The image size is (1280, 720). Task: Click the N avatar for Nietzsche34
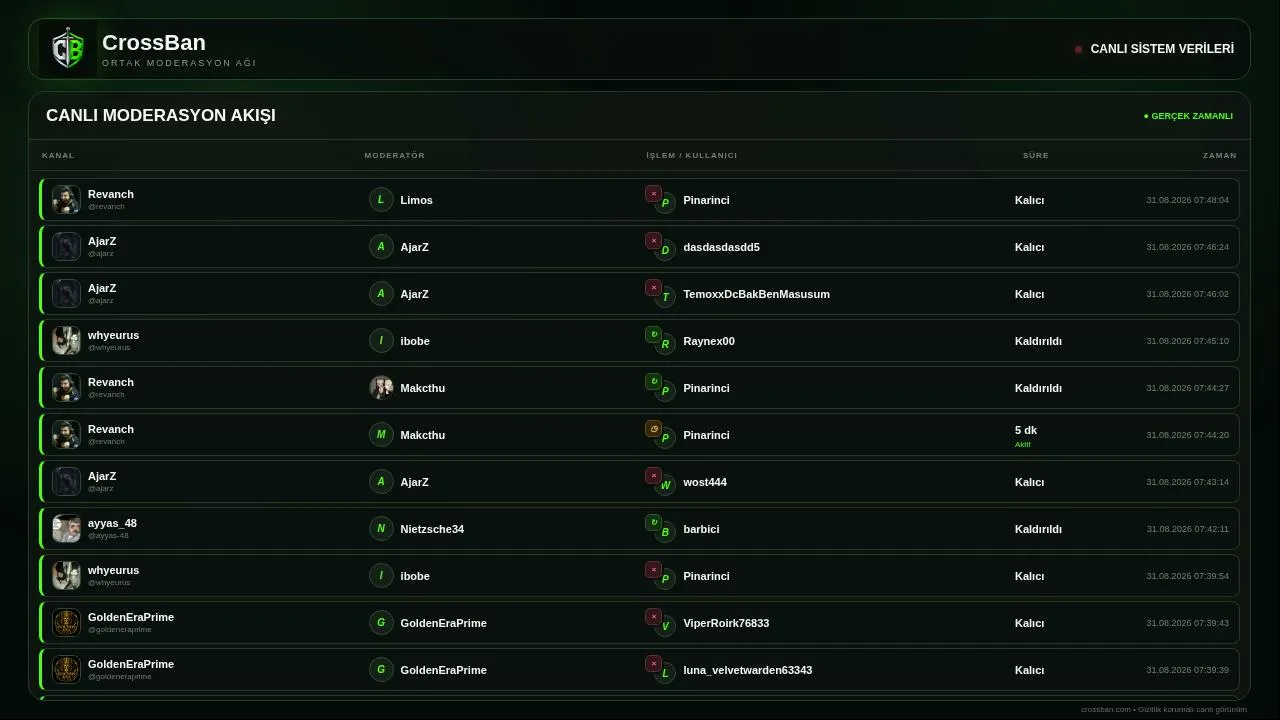[381, 529]
